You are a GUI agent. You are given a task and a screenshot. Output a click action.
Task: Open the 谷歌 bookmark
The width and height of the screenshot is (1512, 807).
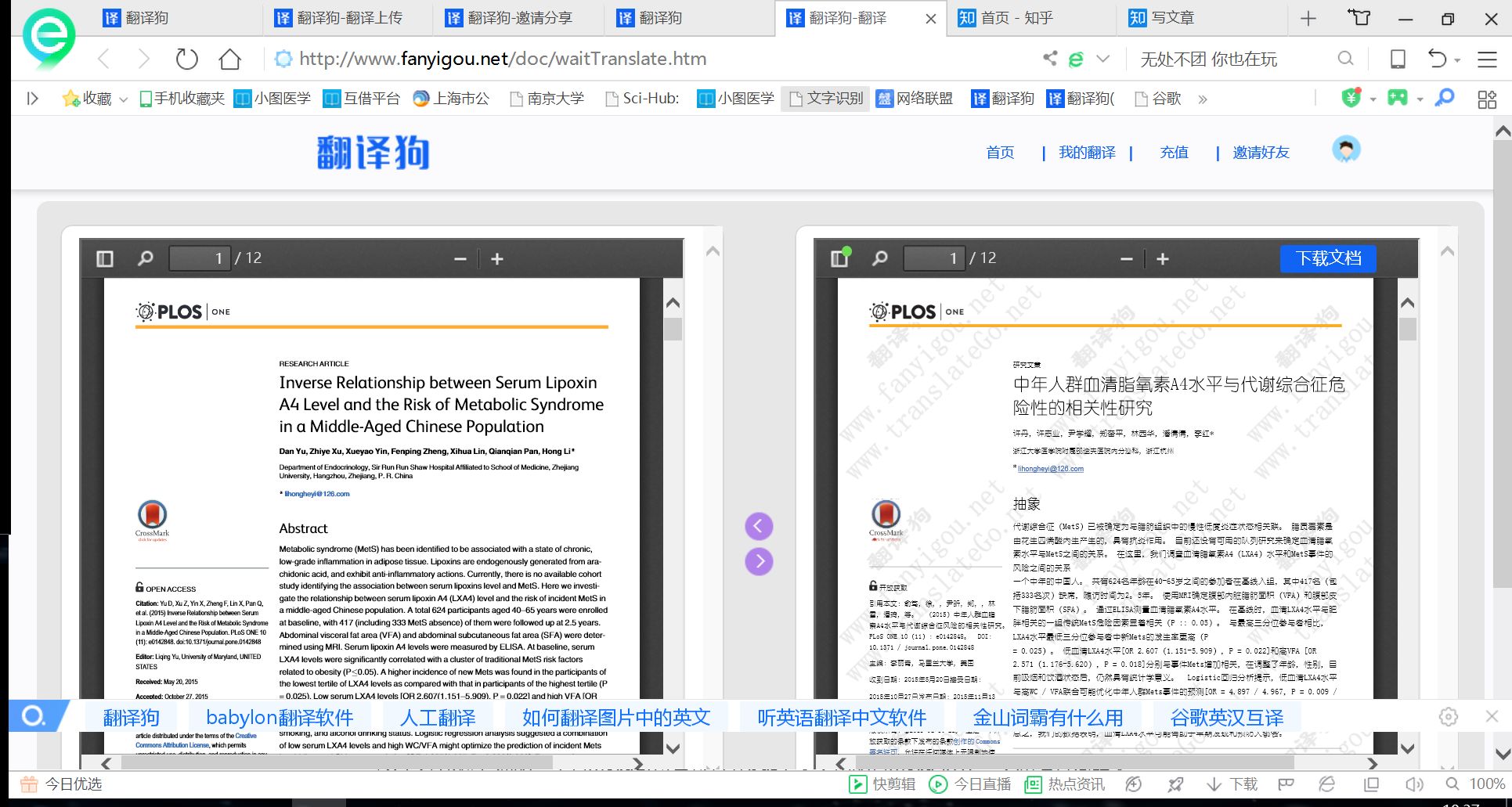(1158, 99)
